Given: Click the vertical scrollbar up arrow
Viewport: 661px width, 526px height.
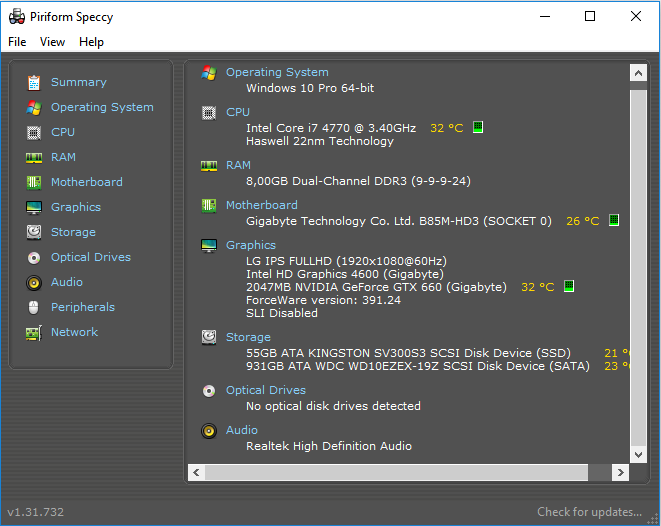Looking at the screenshot, I should tap(638, 73).
